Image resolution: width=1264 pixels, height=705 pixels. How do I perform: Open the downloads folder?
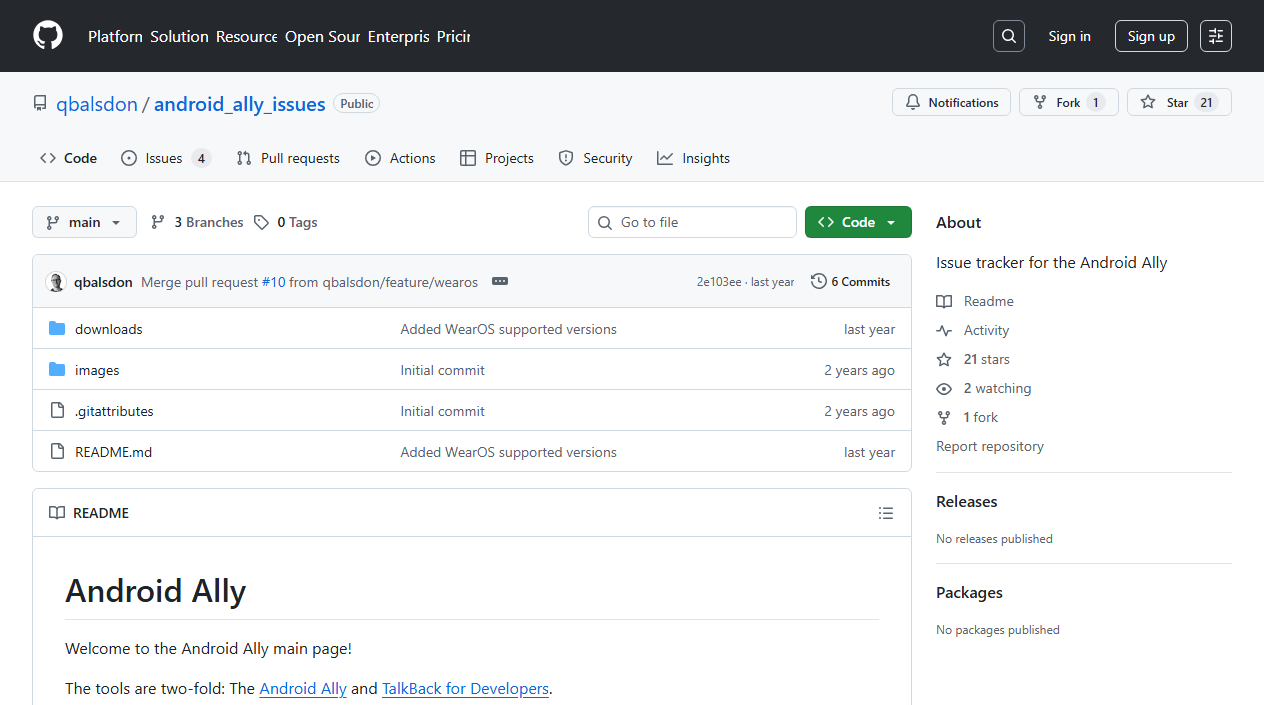click(x=109, y=329)
